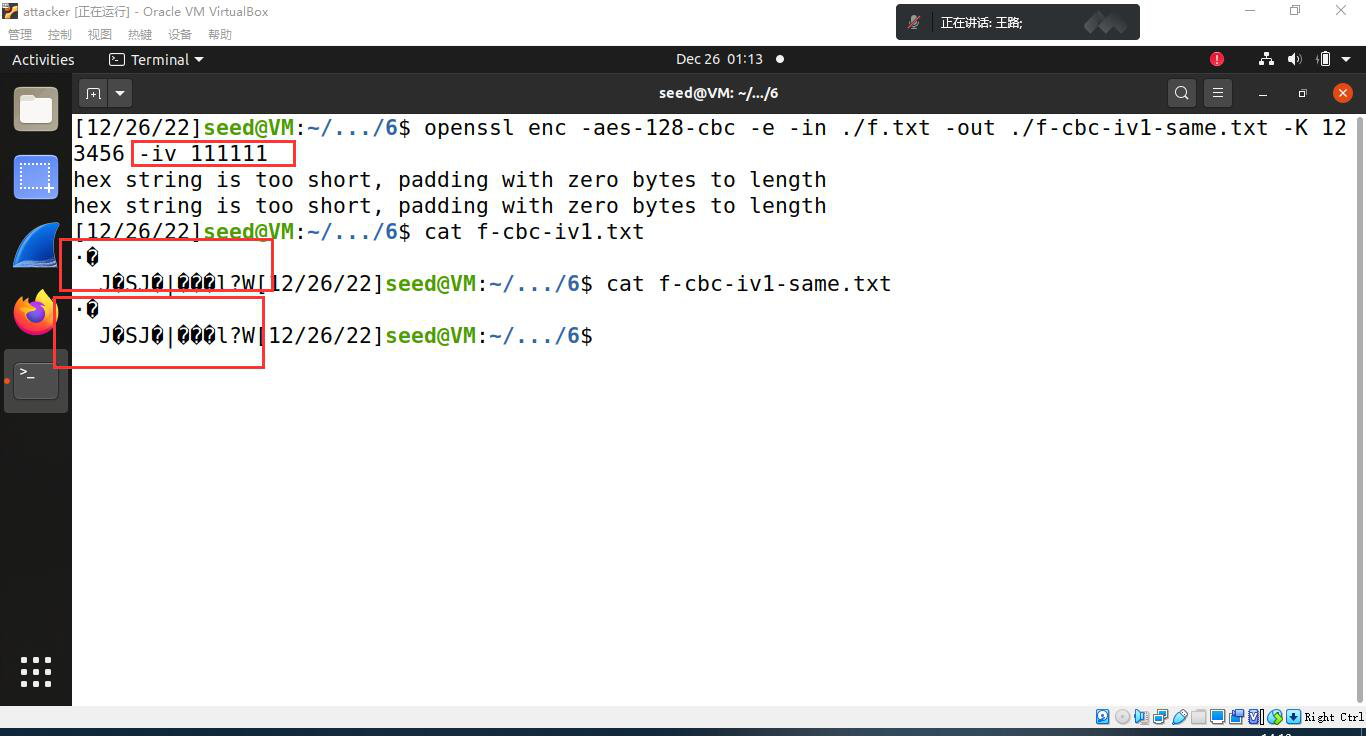Expand the new tab dropdown arrow

click(120, 93)
